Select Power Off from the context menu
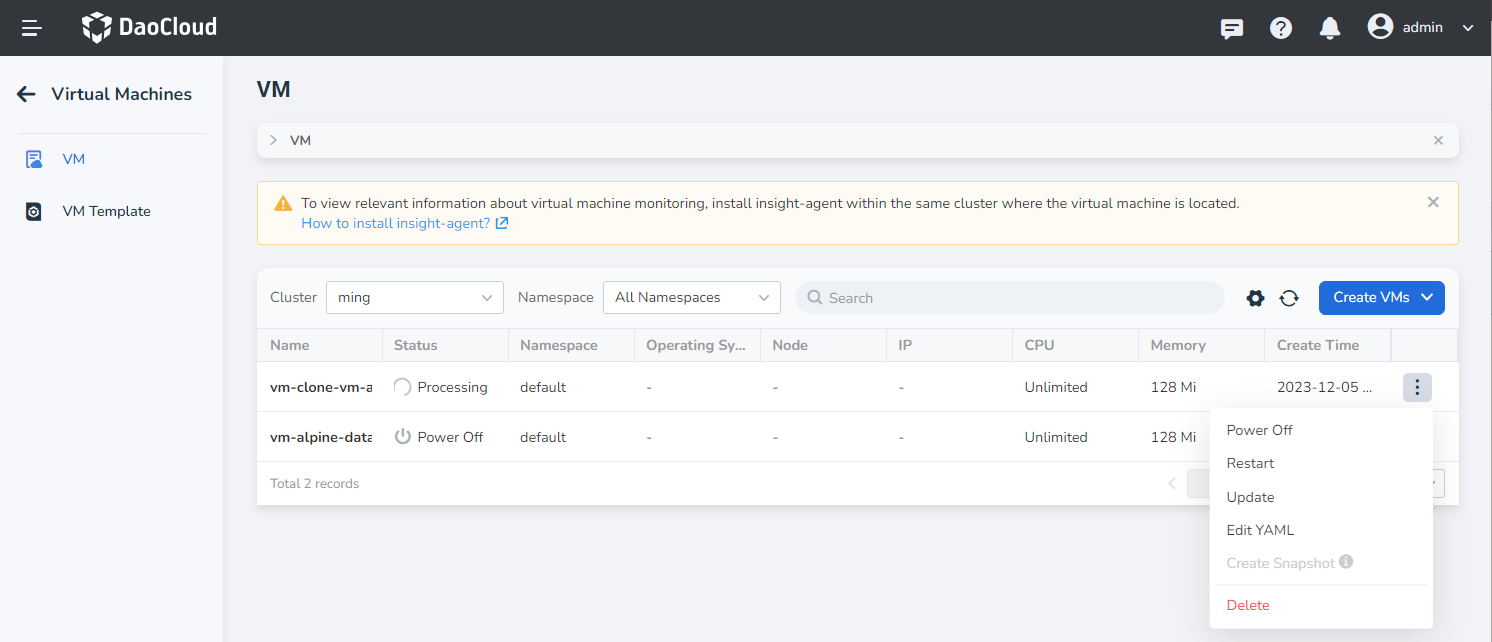Viewport: 1492px width, 642px height. point(1259,429)
